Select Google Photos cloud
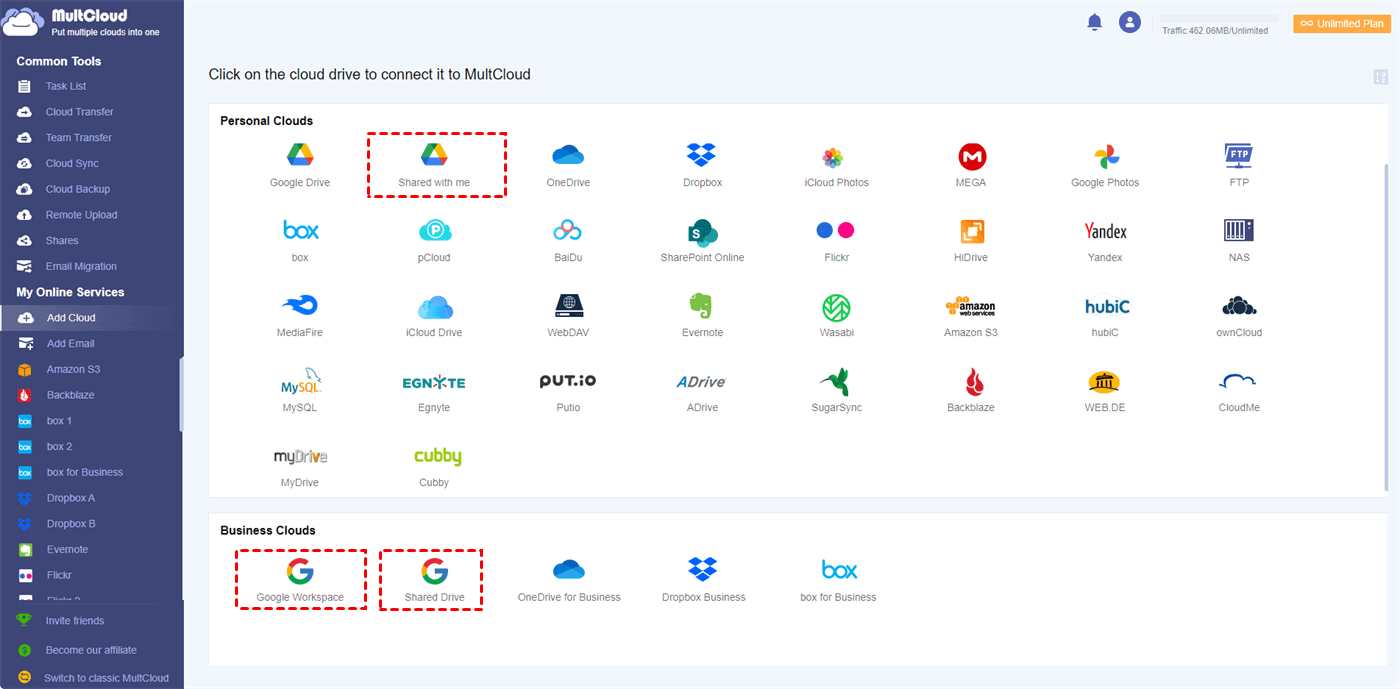1400x689 pixels. tap(1105, 165)
